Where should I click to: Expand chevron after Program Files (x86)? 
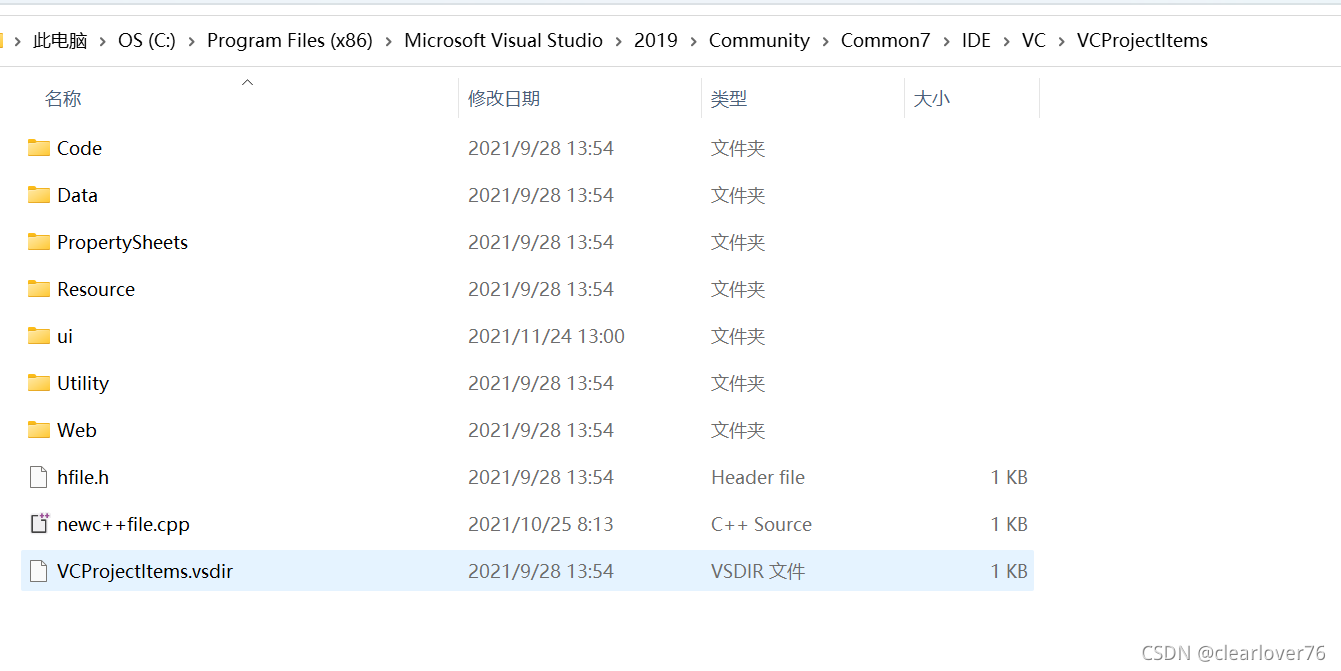click(x=389, y=41)
